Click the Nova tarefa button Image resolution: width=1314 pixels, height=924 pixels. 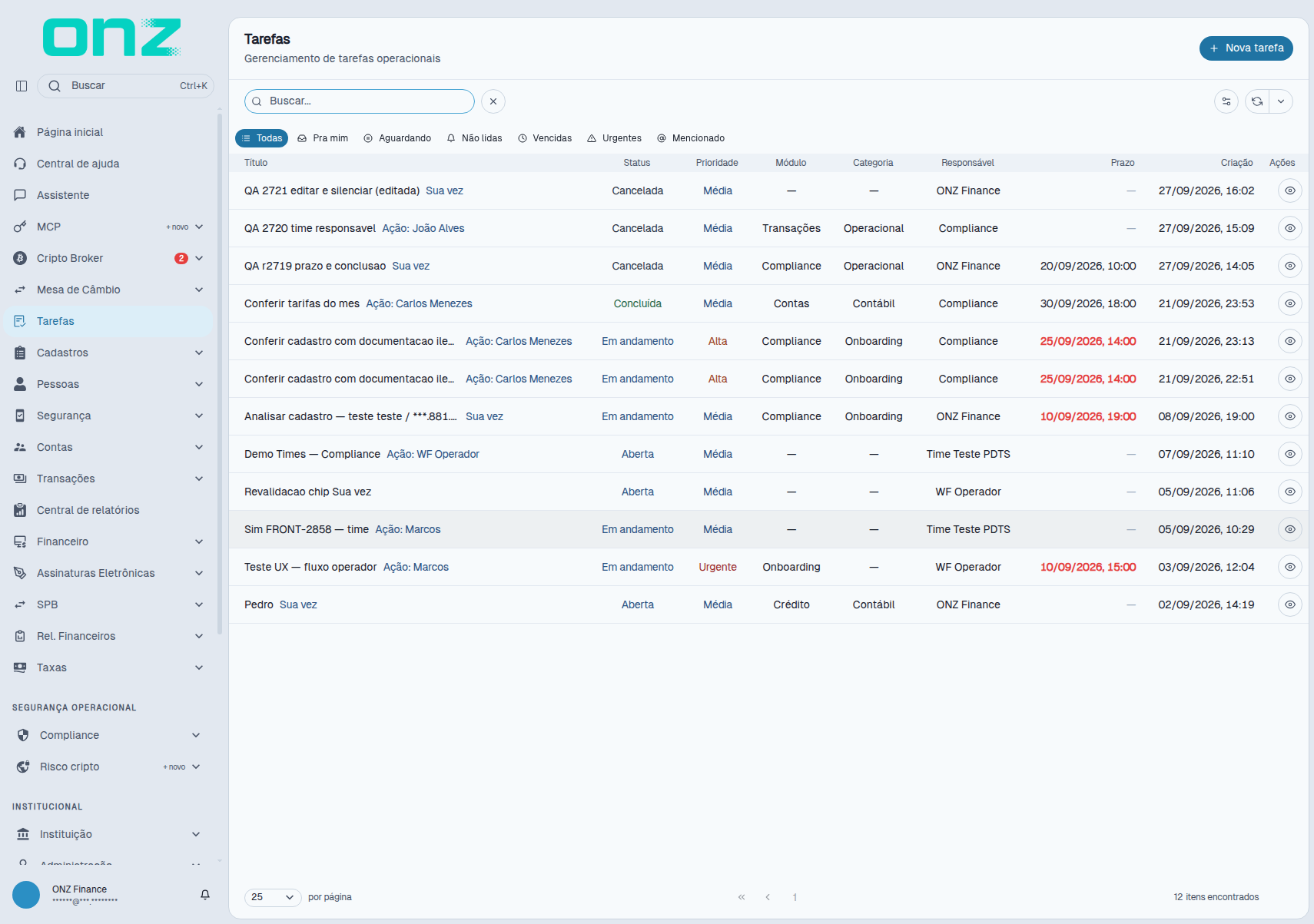(x=1246, y=48)
